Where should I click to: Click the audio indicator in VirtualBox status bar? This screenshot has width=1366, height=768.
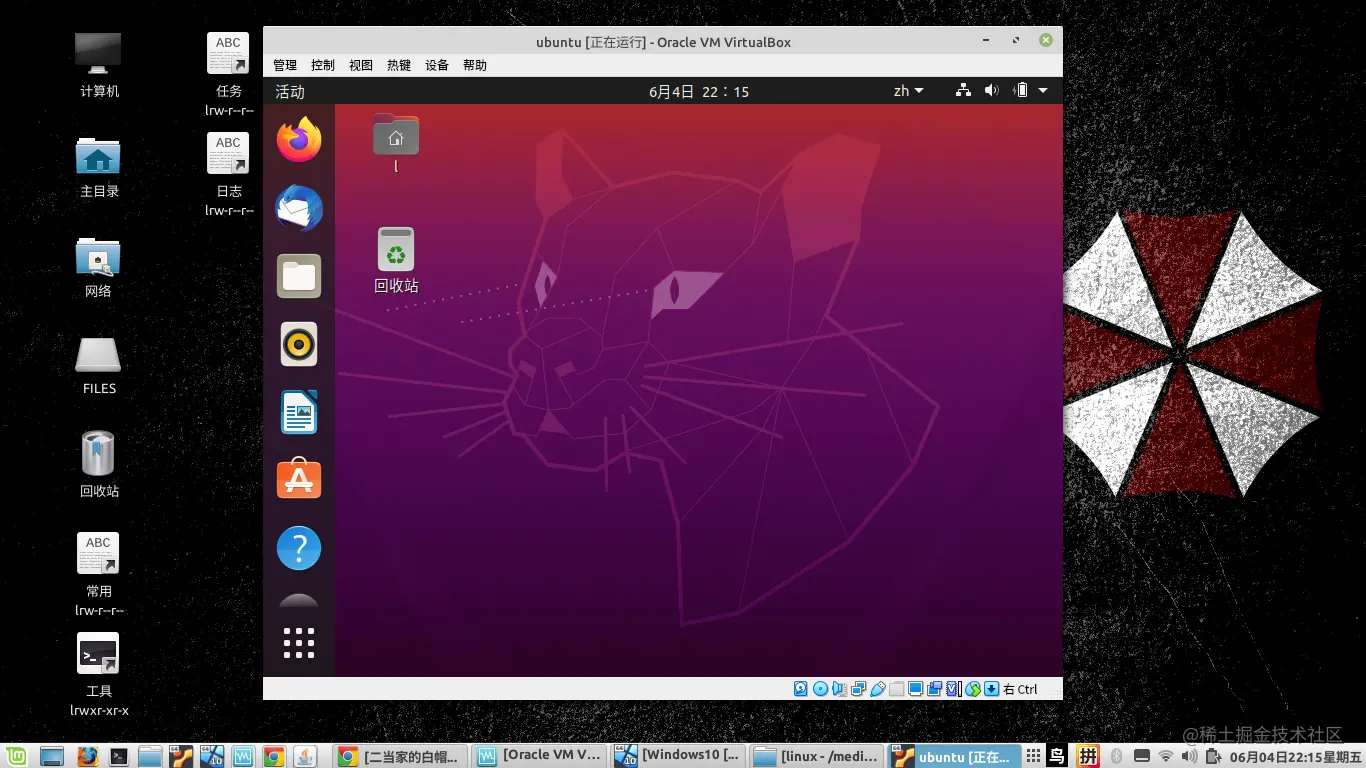click(x=839, y=688)
